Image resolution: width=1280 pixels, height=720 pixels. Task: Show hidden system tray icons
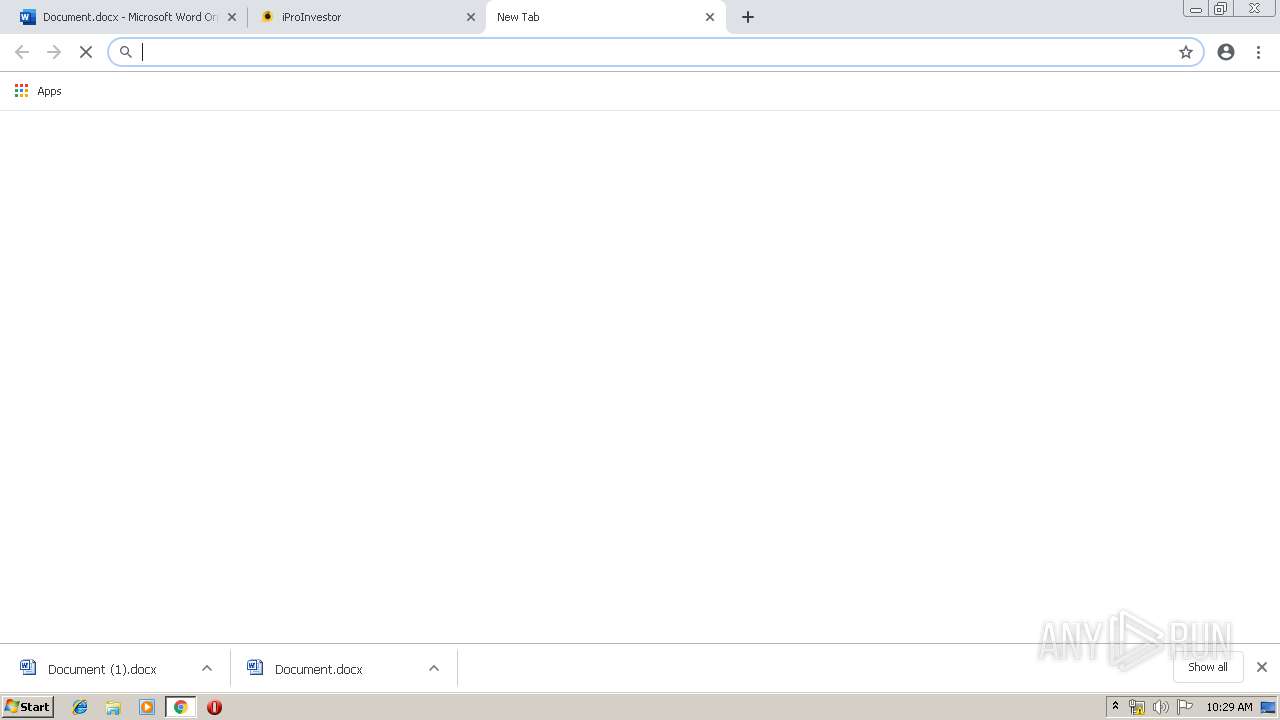pyautogui.click(x=1116, y=707)
